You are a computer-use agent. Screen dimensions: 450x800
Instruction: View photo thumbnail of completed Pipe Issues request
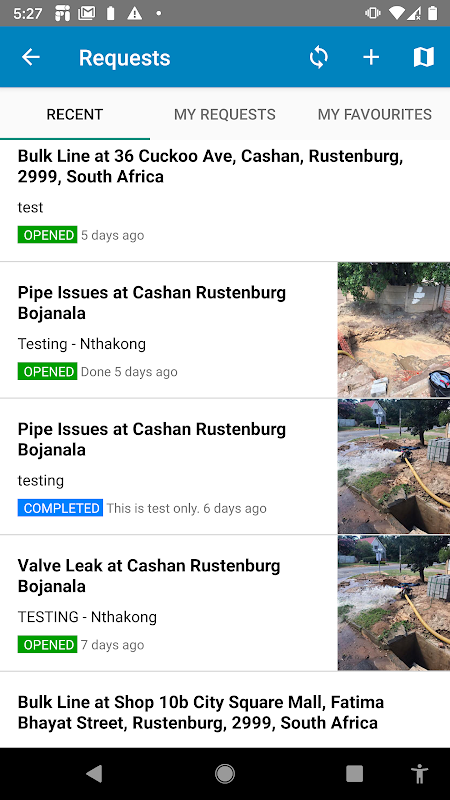394,466
